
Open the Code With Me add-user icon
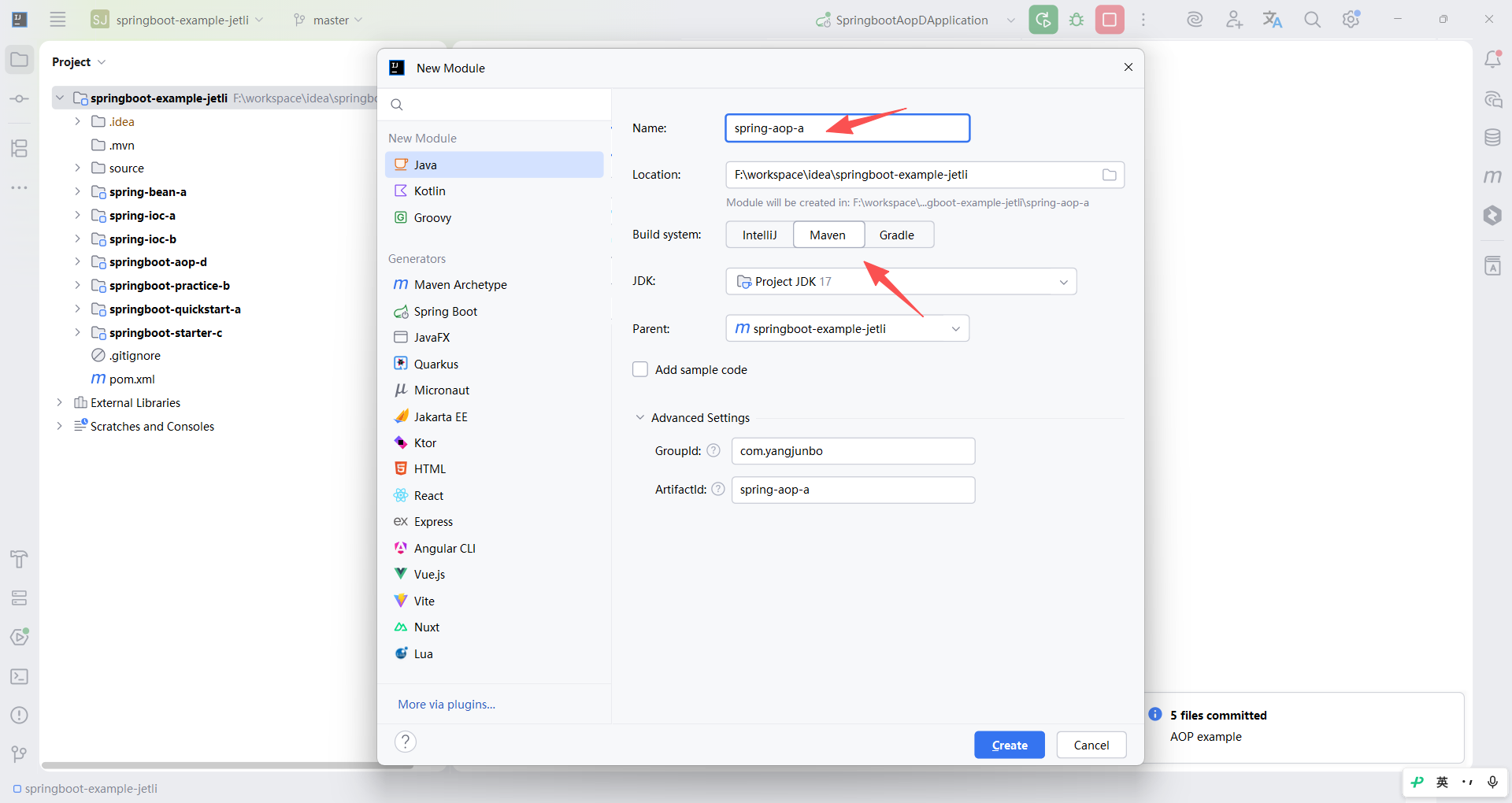click(x=1234, y=20)
